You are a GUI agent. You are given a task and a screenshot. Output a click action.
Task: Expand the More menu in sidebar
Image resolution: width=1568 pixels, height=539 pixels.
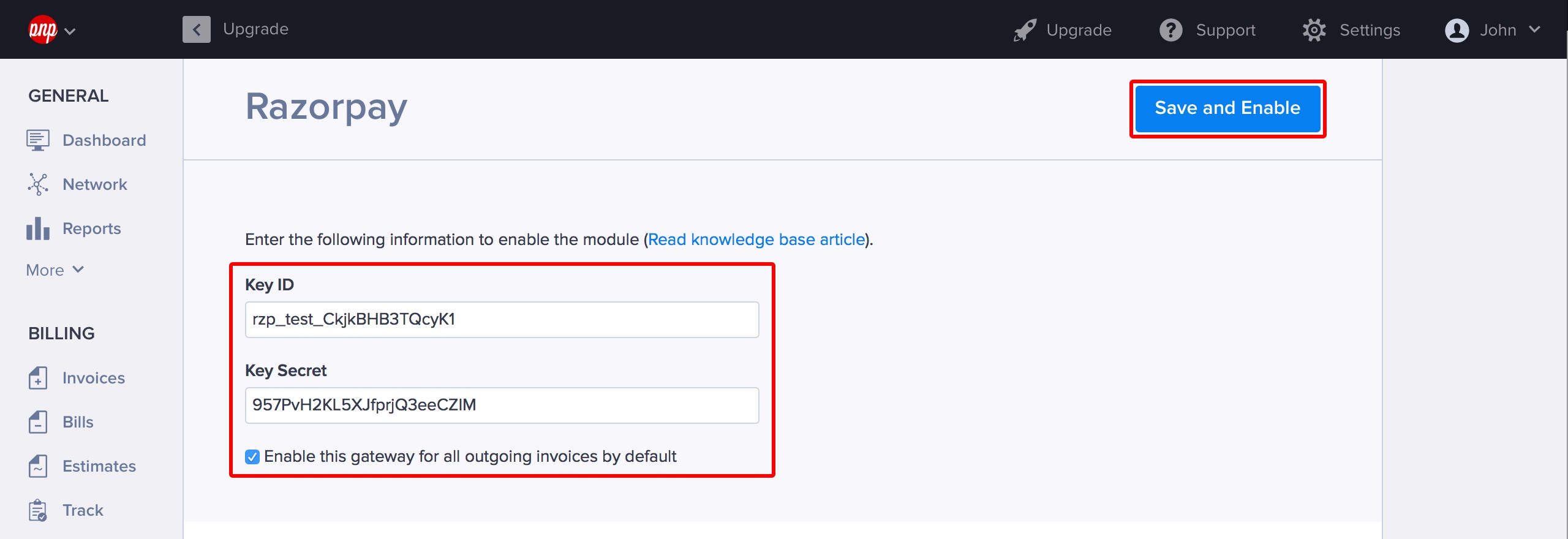click(x=55, y=269)
